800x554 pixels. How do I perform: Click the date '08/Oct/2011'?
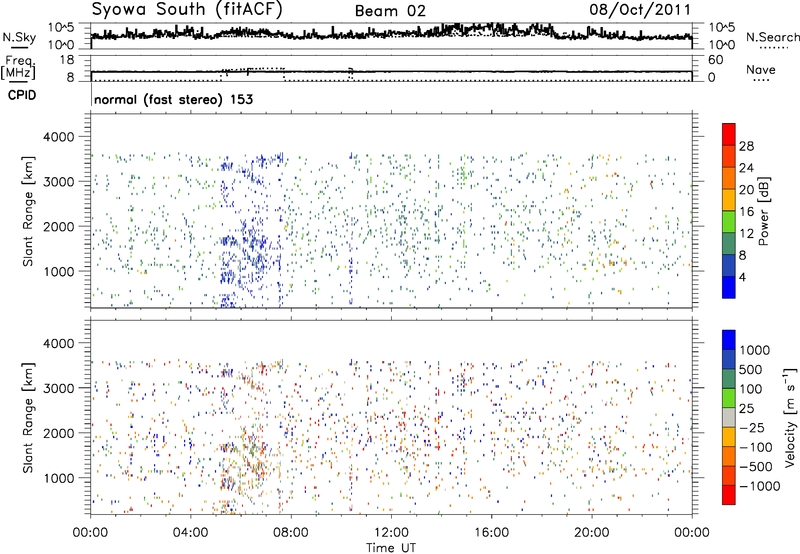click(x=640, y=10)
